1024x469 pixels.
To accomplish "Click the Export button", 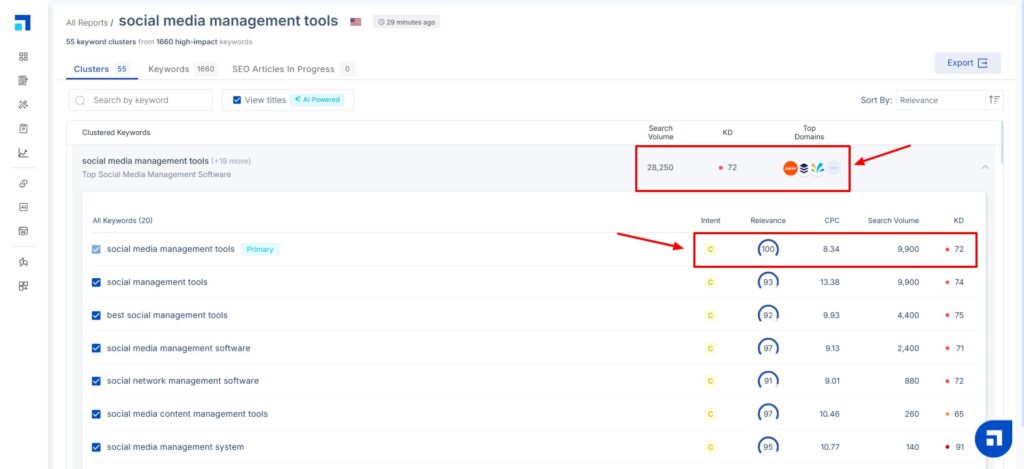I will [966, 63].
